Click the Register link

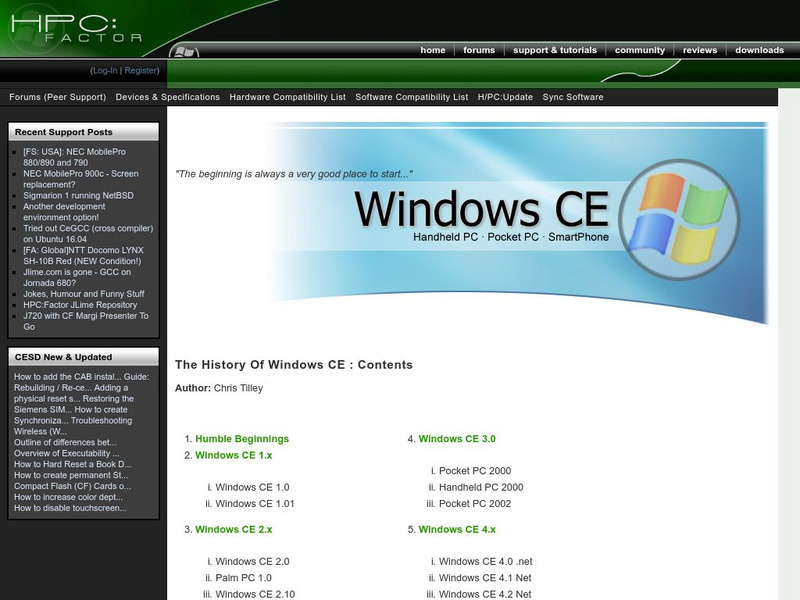(140, 70)
